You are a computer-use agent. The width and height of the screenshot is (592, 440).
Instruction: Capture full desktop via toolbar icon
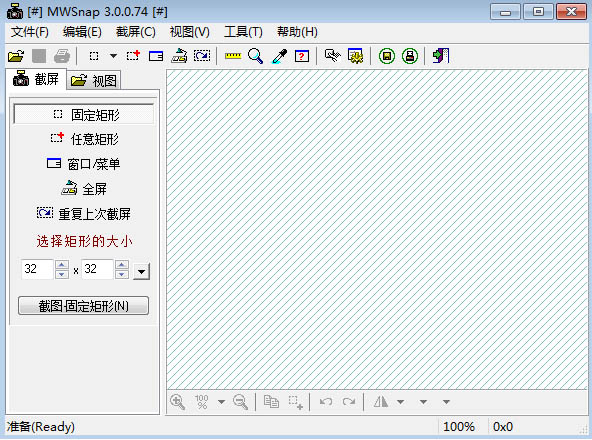[x=179, y=56]
